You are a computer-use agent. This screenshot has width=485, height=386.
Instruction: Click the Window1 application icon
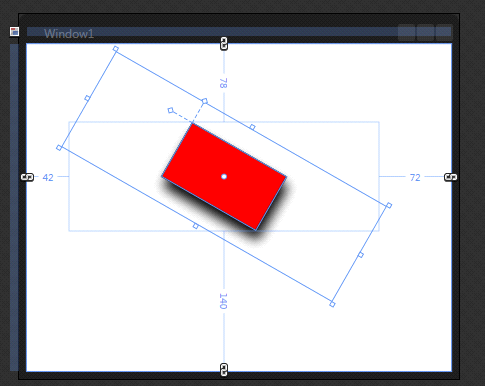14,32
